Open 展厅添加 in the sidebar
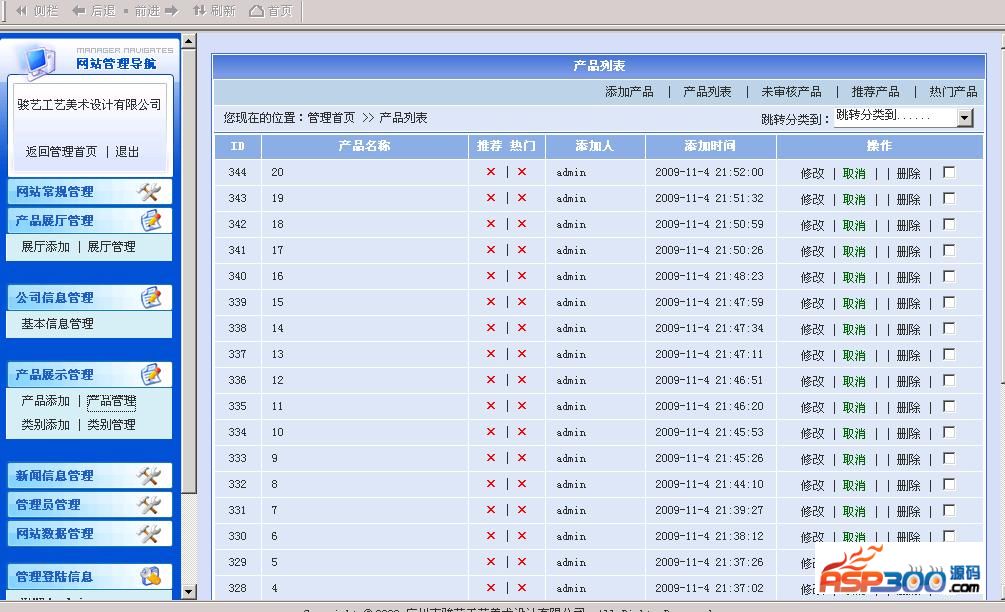1005x612 pixels. (45, 246)
